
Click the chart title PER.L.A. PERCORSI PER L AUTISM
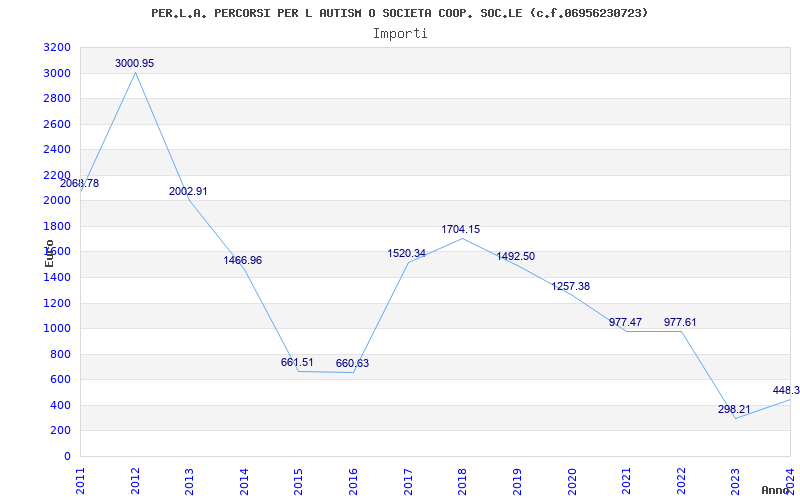pyautogui.click(x=399, y=13)
